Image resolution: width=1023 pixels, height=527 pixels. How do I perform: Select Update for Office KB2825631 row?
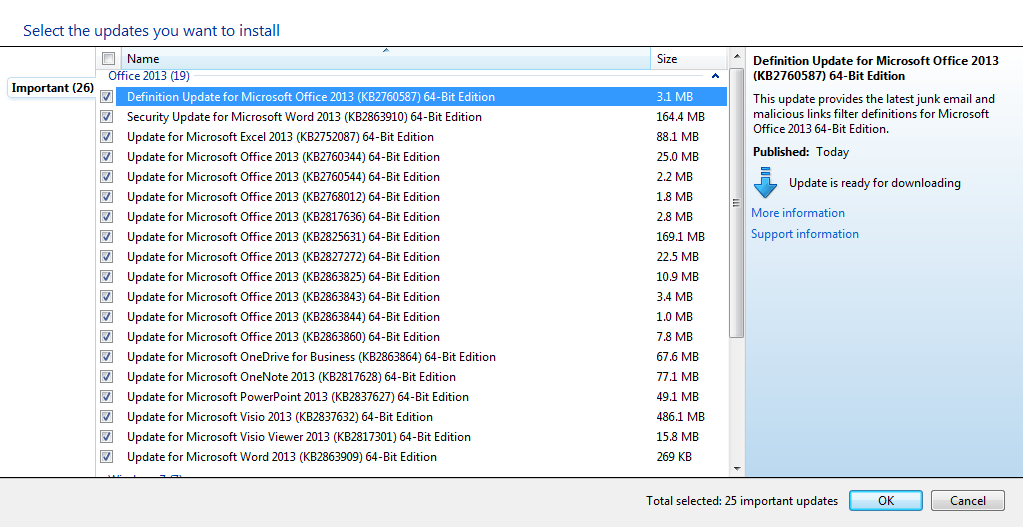click(x=421, y=237)
